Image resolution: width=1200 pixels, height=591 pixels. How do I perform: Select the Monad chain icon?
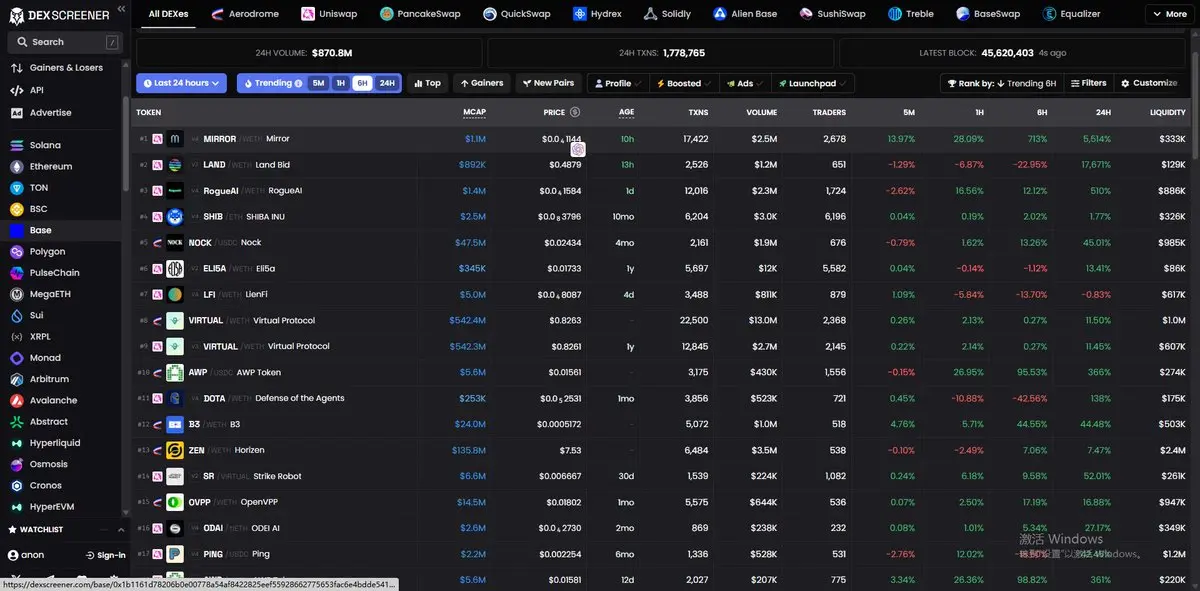click(16, 358)
